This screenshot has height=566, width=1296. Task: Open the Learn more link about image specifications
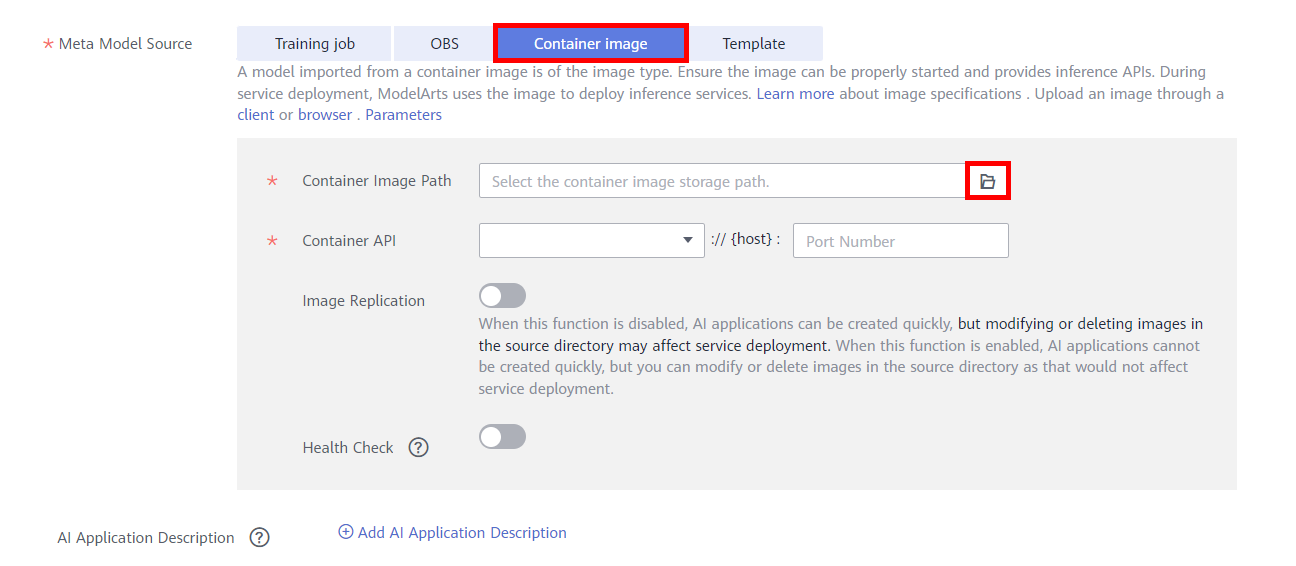tap(795, 94)
